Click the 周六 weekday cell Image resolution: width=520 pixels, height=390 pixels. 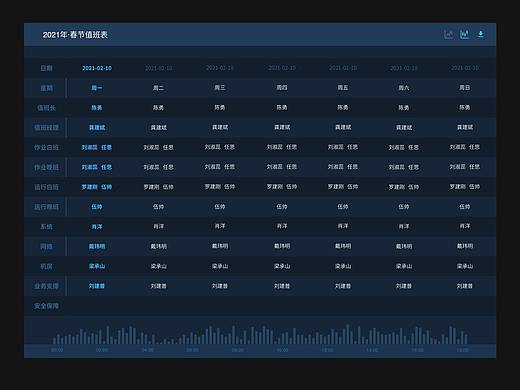404,88
